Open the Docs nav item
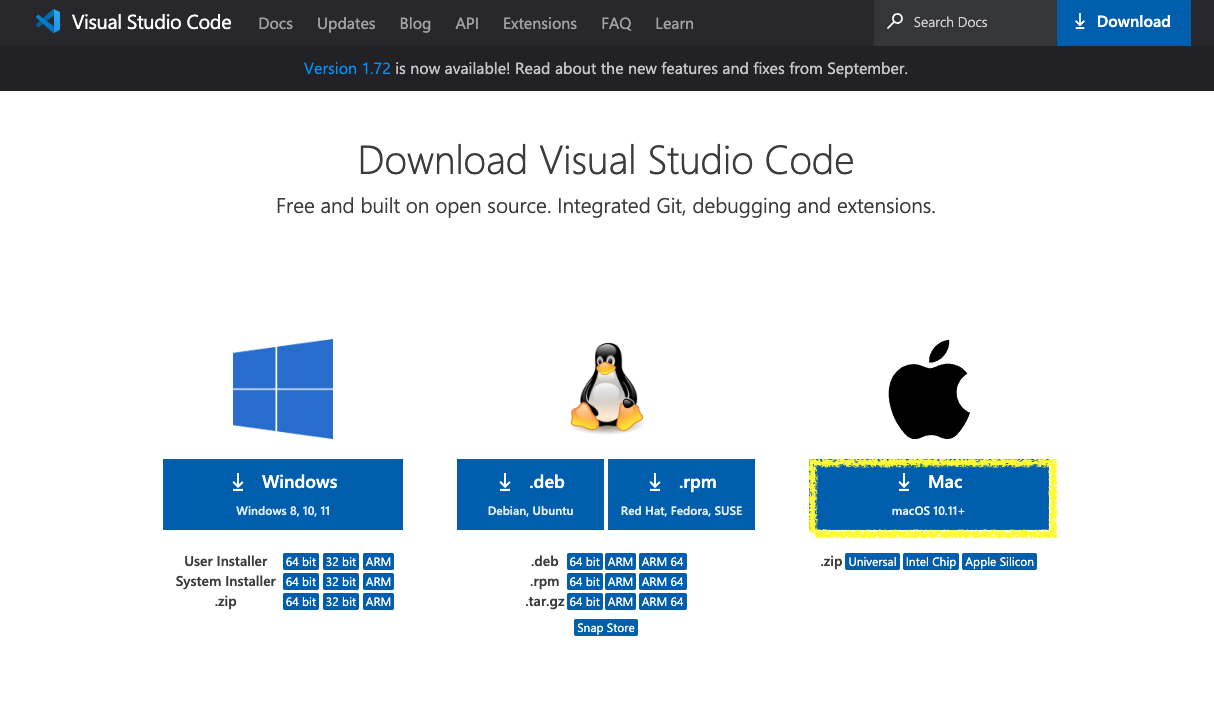1214x707 pixels. coord(275,23)
